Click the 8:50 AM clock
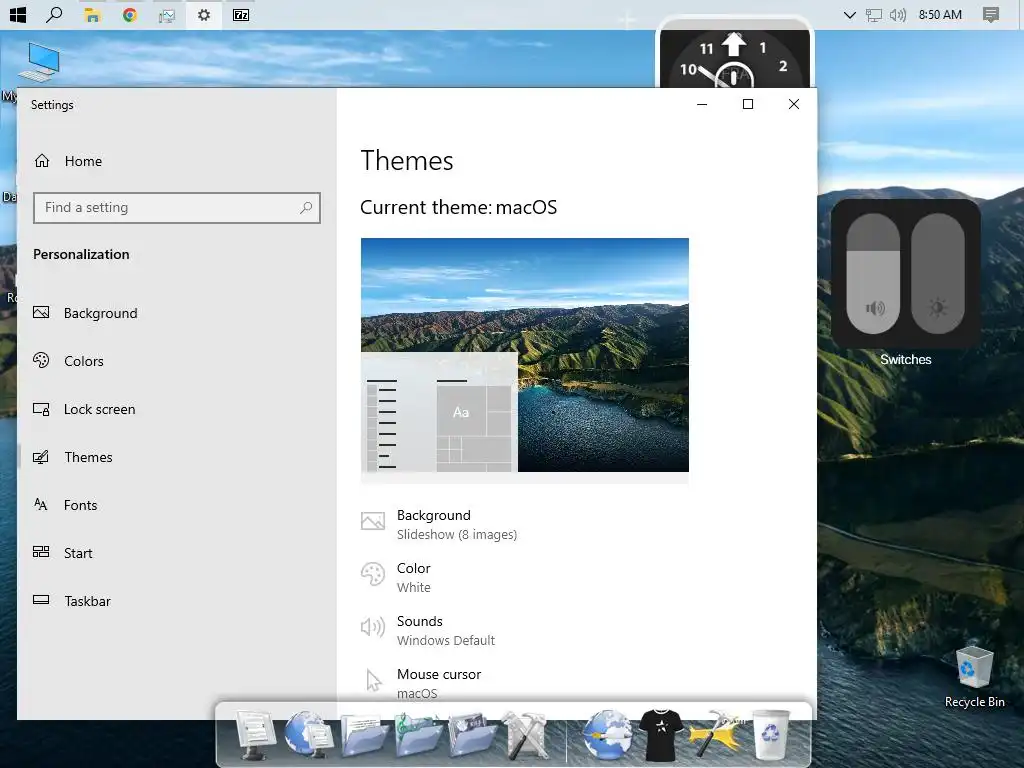Image resolution: width=1024 pixels, height=768 pixels. (940, 14)
